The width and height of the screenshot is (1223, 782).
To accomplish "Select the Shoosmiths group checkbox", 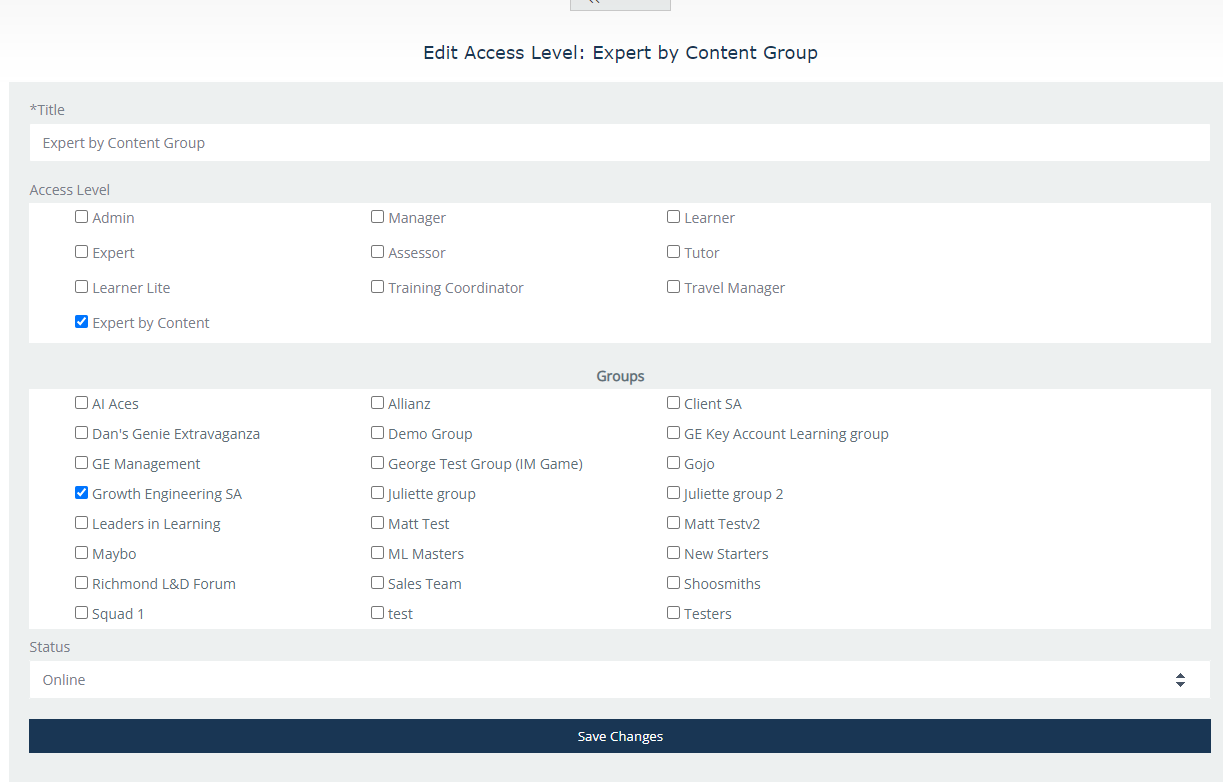I will (x=674, y=583).
